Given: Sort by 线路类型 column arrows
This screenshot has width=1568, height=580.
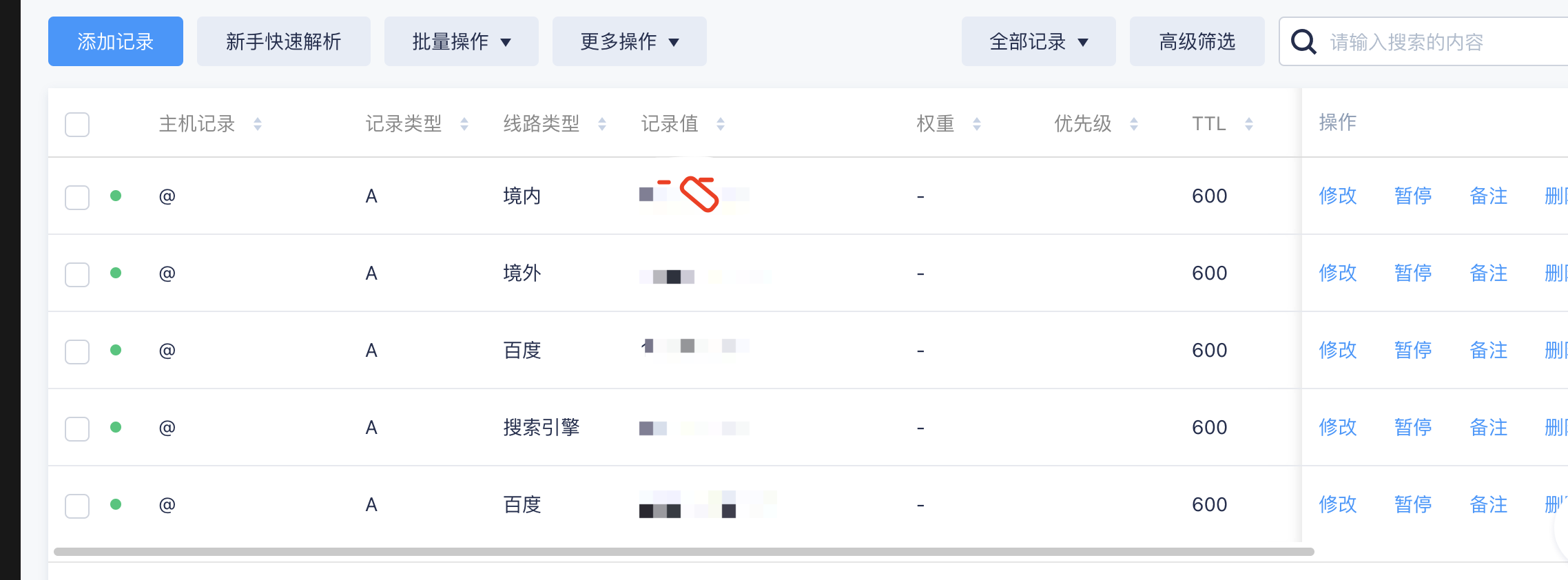Looking at the screenshot, I should pyautogui.click(x=602, y=124).
